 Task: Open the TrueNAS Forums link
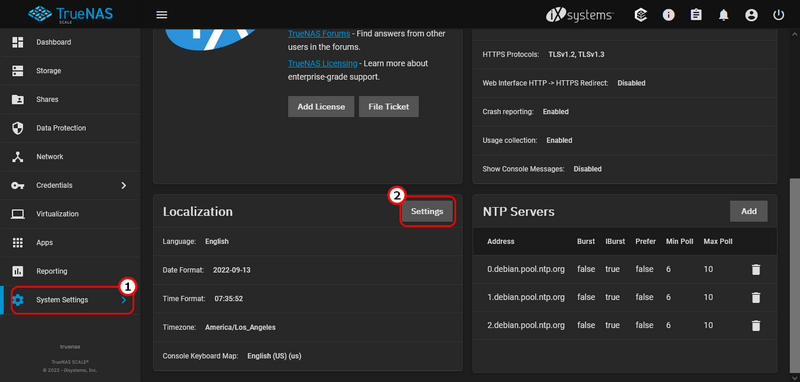coord(319,34)
